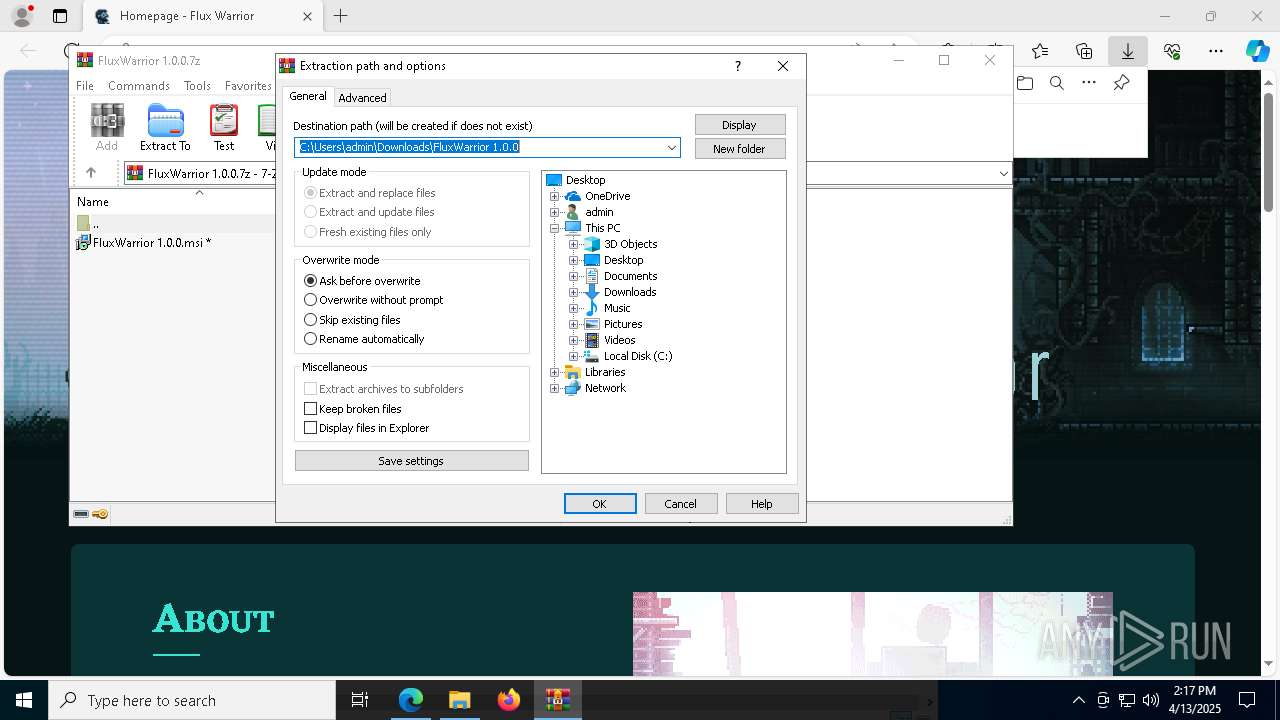Click the Help button
The width and height of the screenshot is (1280, 720).
tap(762, 504)
